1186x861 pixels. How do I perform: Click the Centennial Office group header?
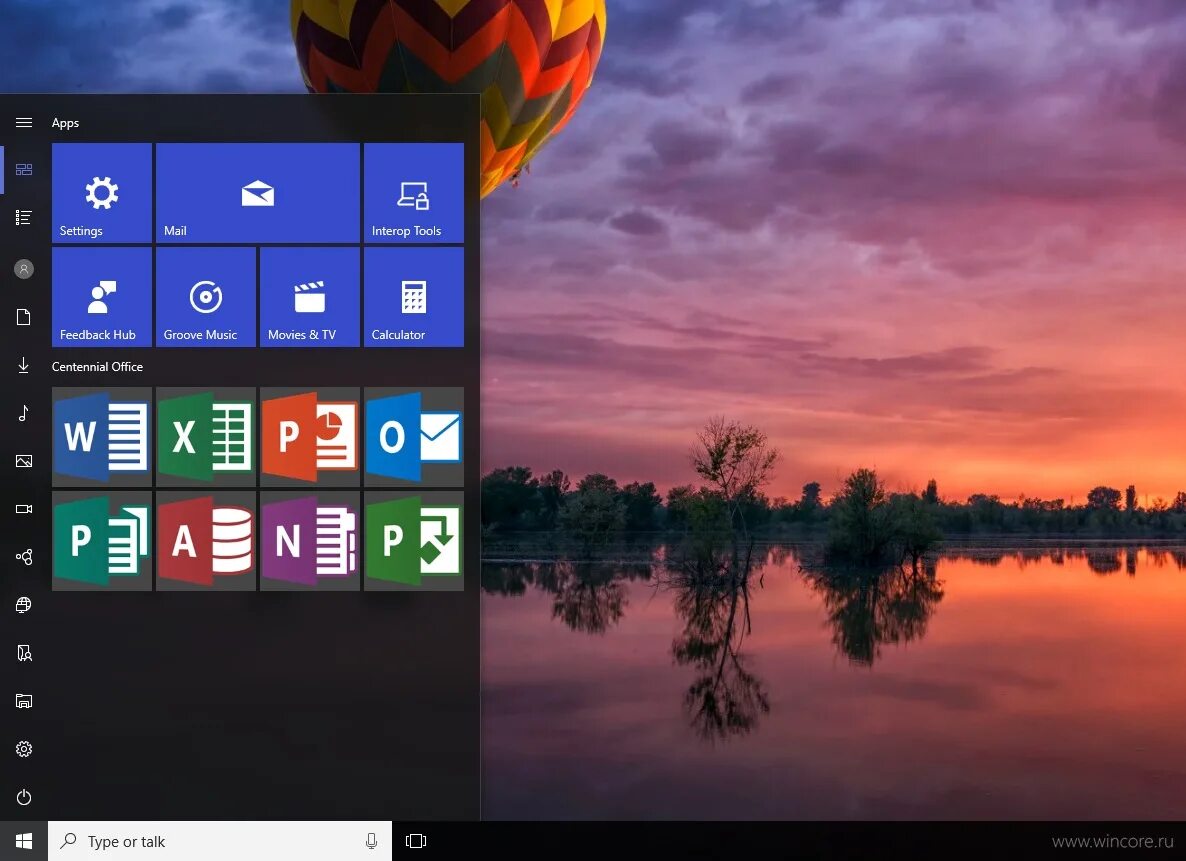[97, 366]
